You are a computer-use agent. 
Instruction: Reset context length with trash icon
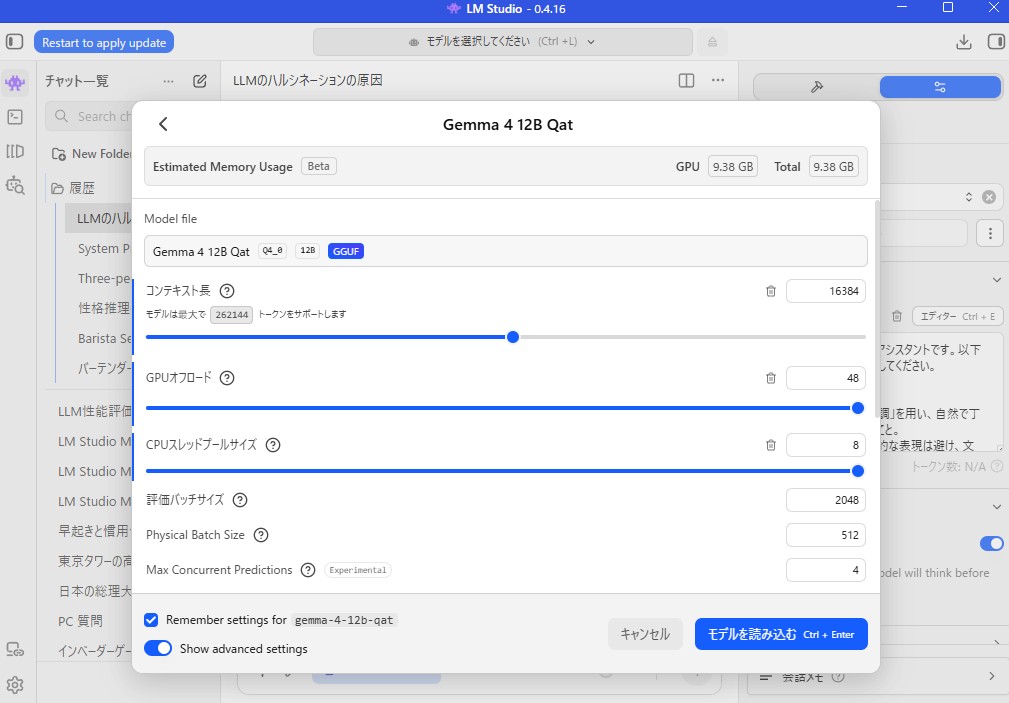click(770, 291)
